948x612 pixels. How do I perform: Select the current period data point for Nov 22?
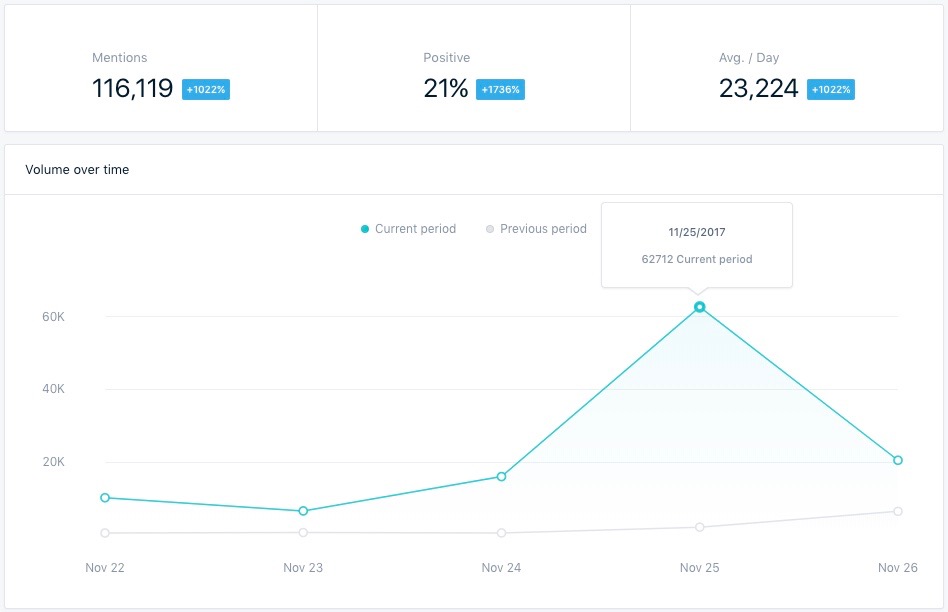(x=105, y=498)
